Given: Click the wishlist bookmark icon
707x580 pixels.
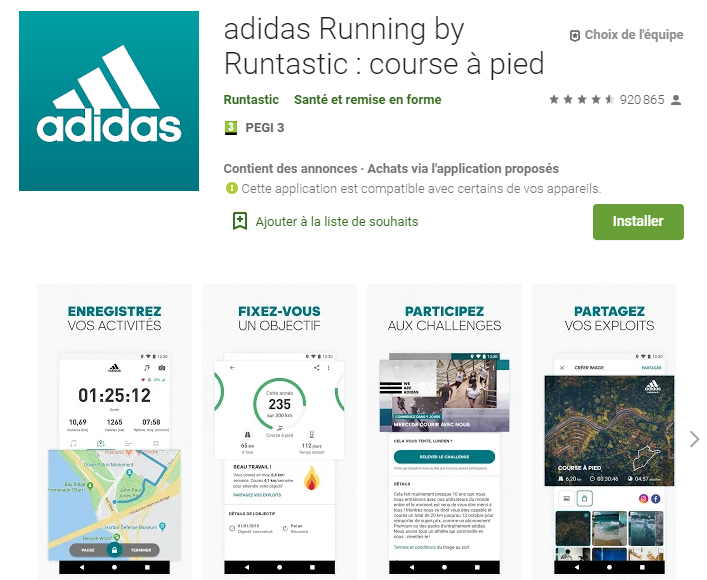Looking at the screenshot, I should pyautogui.click(x=240, y=221).
